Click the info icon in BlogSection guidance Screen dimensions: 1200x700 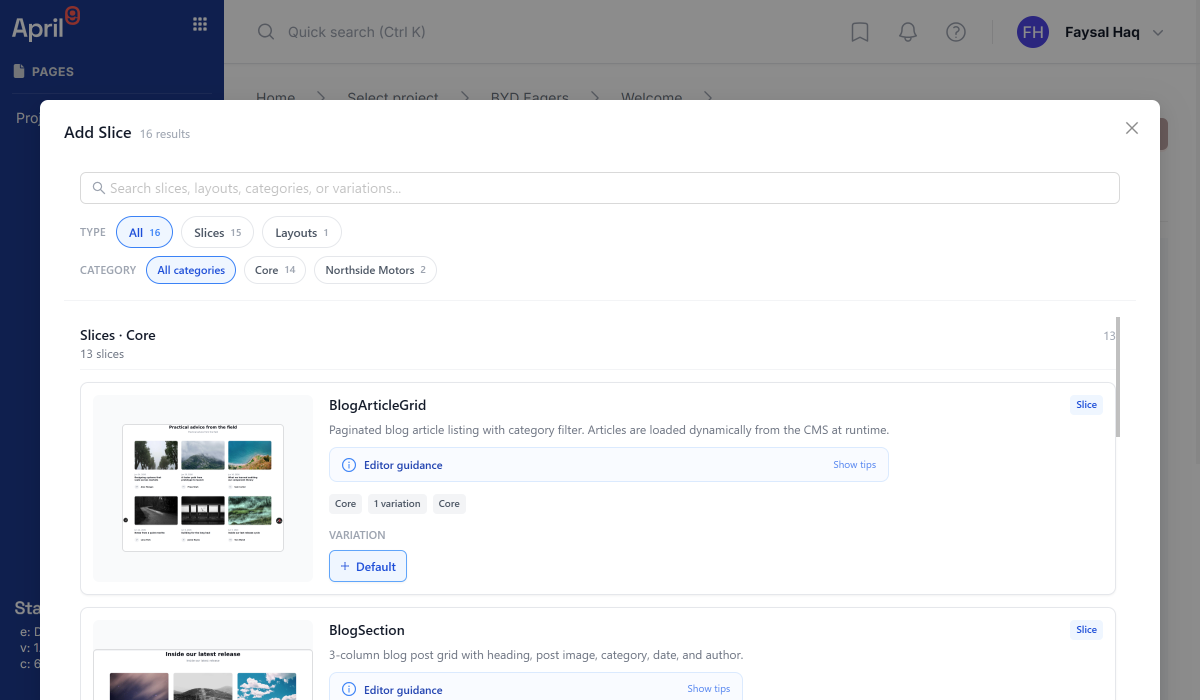click(349, 689)
